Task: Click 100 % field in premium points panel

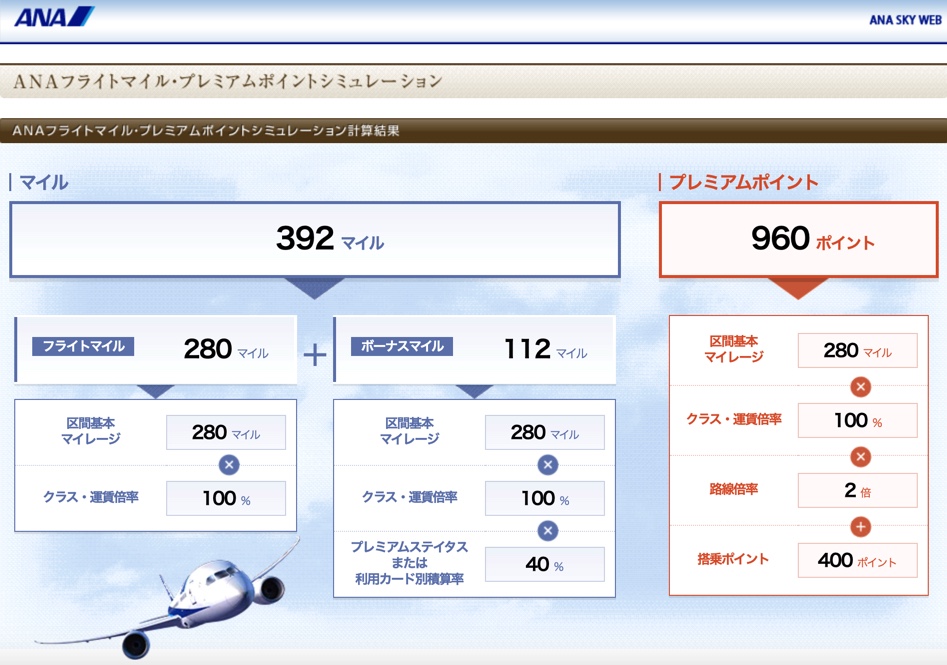Action: click(x=858, y=420)
